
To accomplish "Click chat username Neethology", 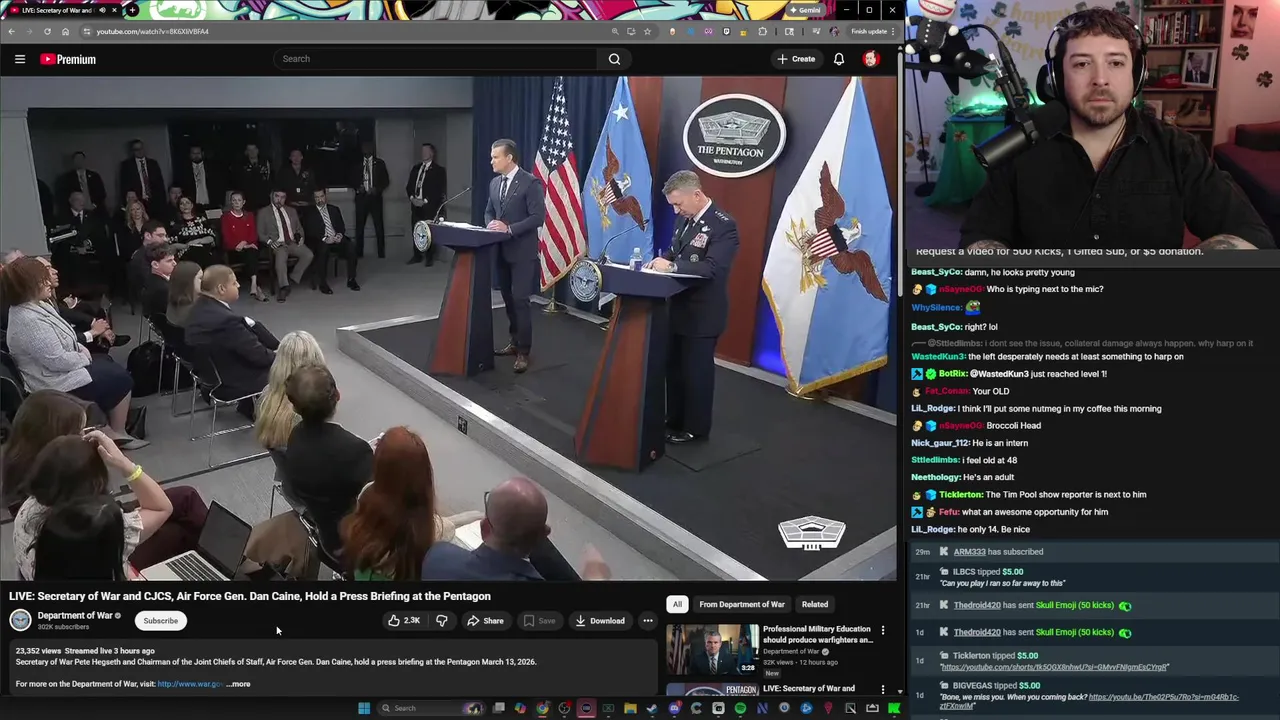I will 935,477.
